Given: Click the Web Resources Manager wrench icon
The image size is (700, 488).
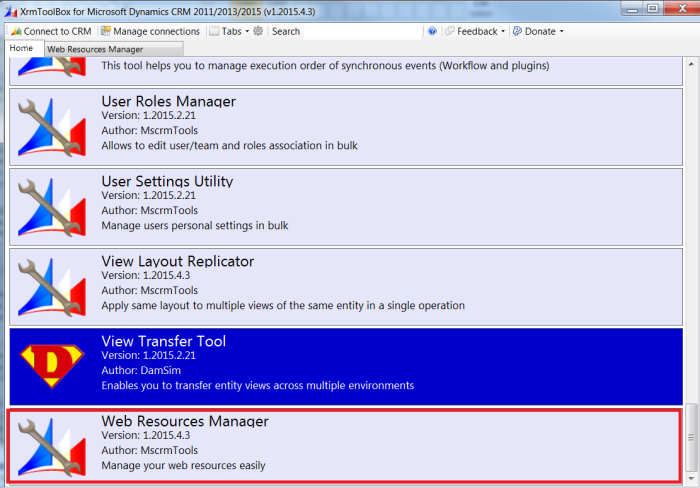Looking at the screenshot, I should [49, 445].
